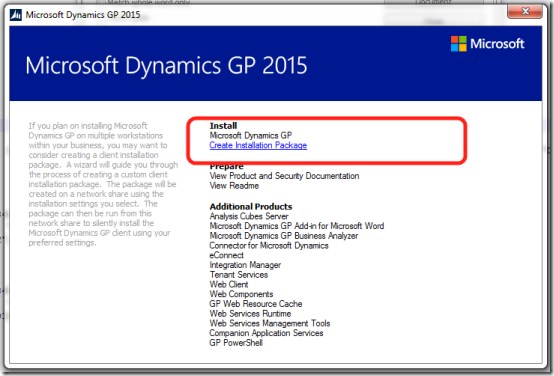Select Companion Application Services
Image resolution: width=554 pixels, height=376 pixels.
266,333
